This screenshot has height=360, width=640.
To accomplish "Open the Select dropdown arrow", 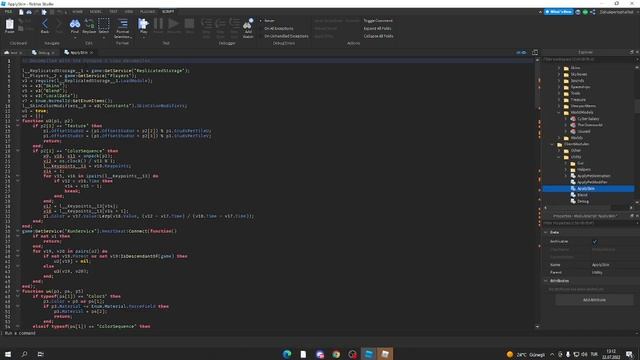I will 104,38.
